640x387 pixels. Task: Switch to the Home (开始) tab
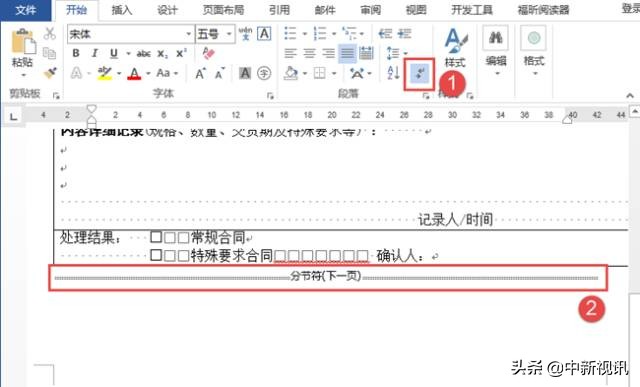pyautogui.click(x=76, y=10)
